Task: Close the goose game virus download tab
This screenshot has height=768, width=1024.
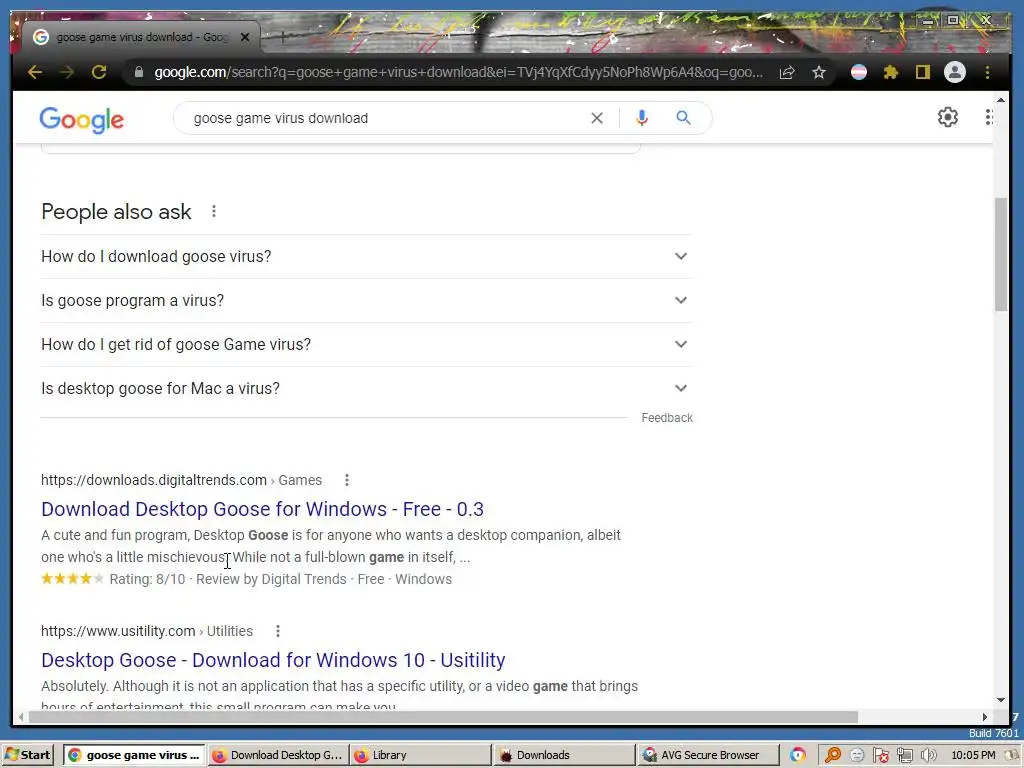Action: 245,37
